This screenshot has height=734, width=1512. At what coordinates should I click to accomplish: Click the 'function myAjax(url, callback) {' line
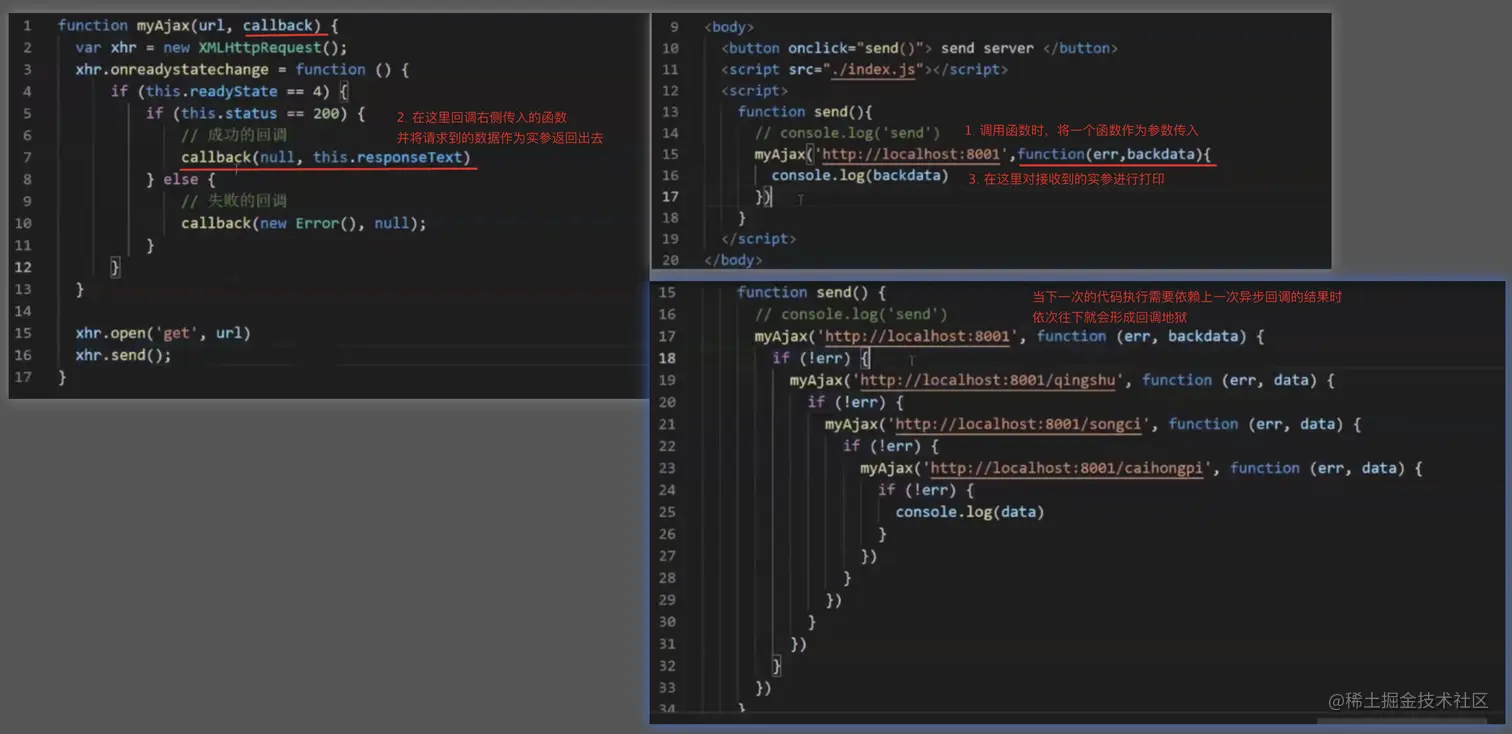click(198, 25)
